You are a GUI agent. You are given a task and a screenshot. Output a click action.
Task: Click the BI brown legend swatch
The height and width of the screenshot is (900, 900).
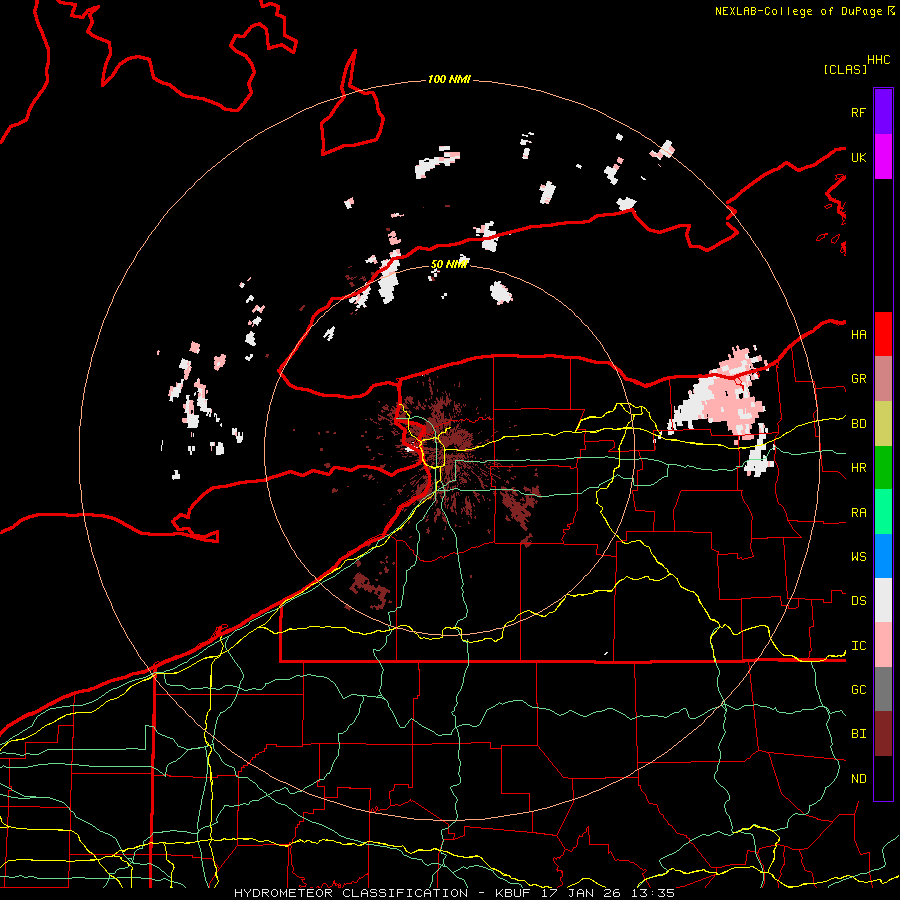883,734
